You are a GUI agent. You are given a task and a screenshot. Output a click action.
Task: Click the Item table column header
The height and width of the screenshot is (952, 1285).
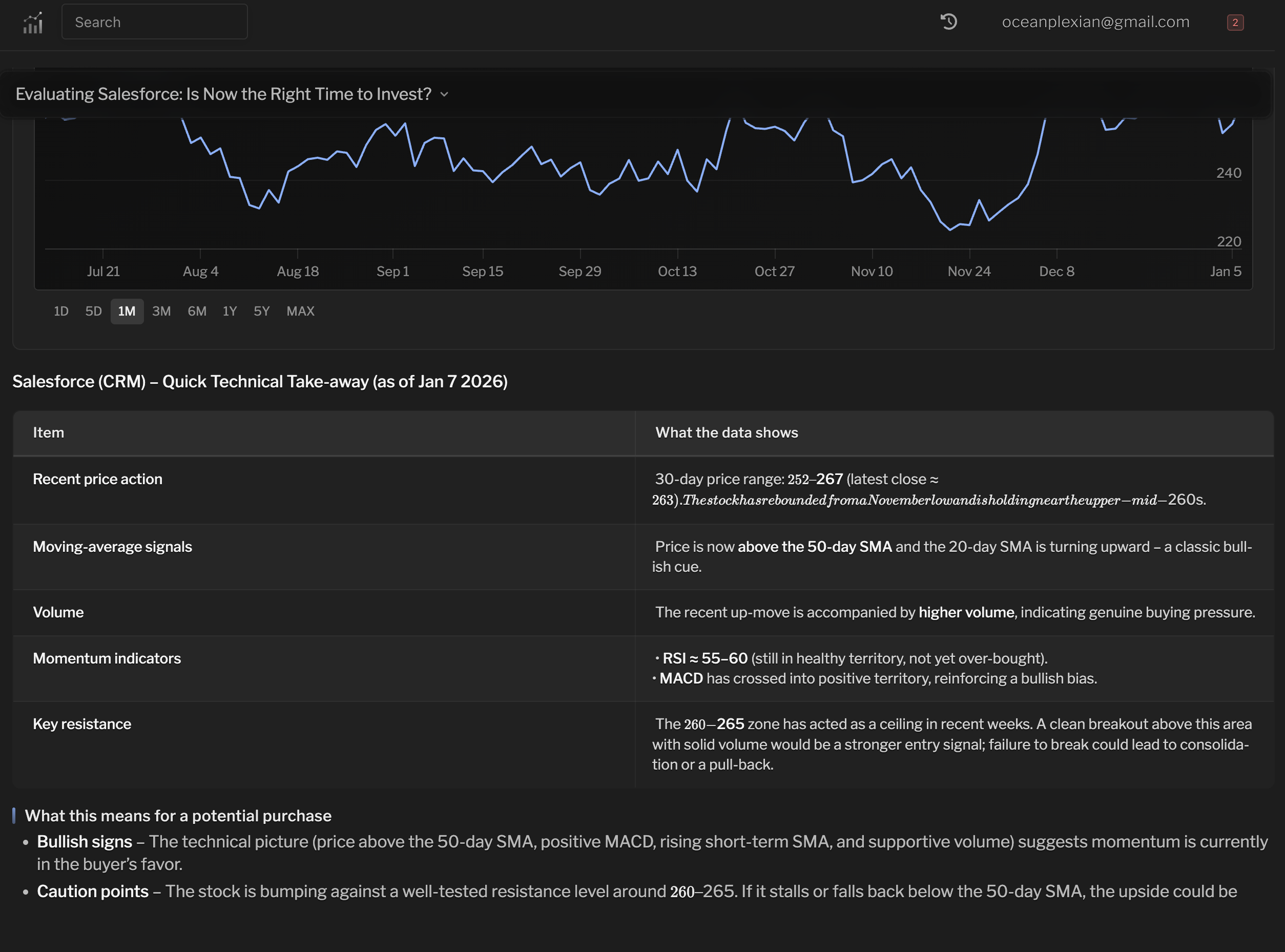click(x=48, y=433)
